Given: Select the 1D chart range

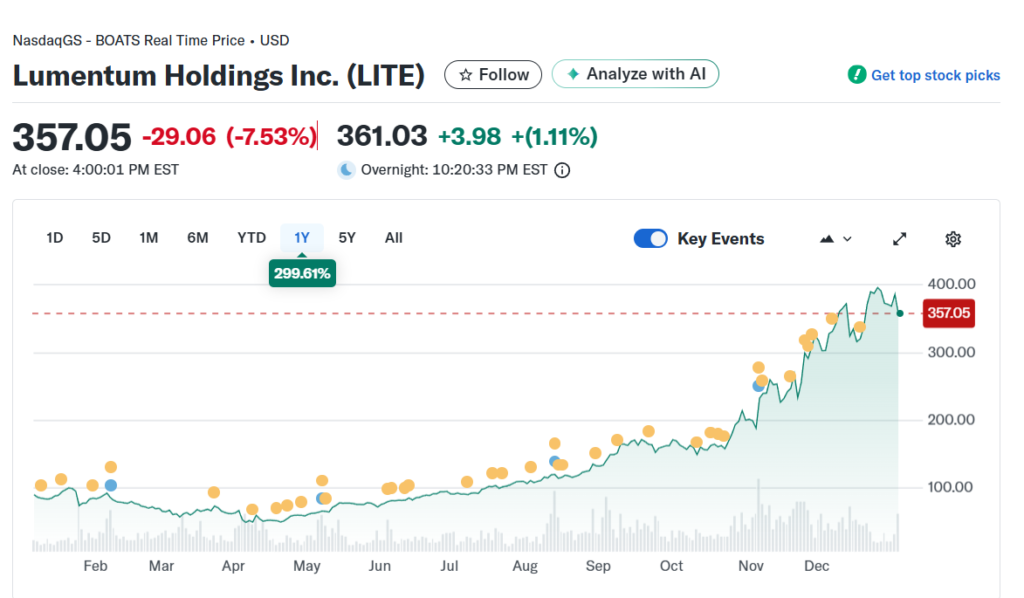Looking at the screenshot, I should pos(55,238).
